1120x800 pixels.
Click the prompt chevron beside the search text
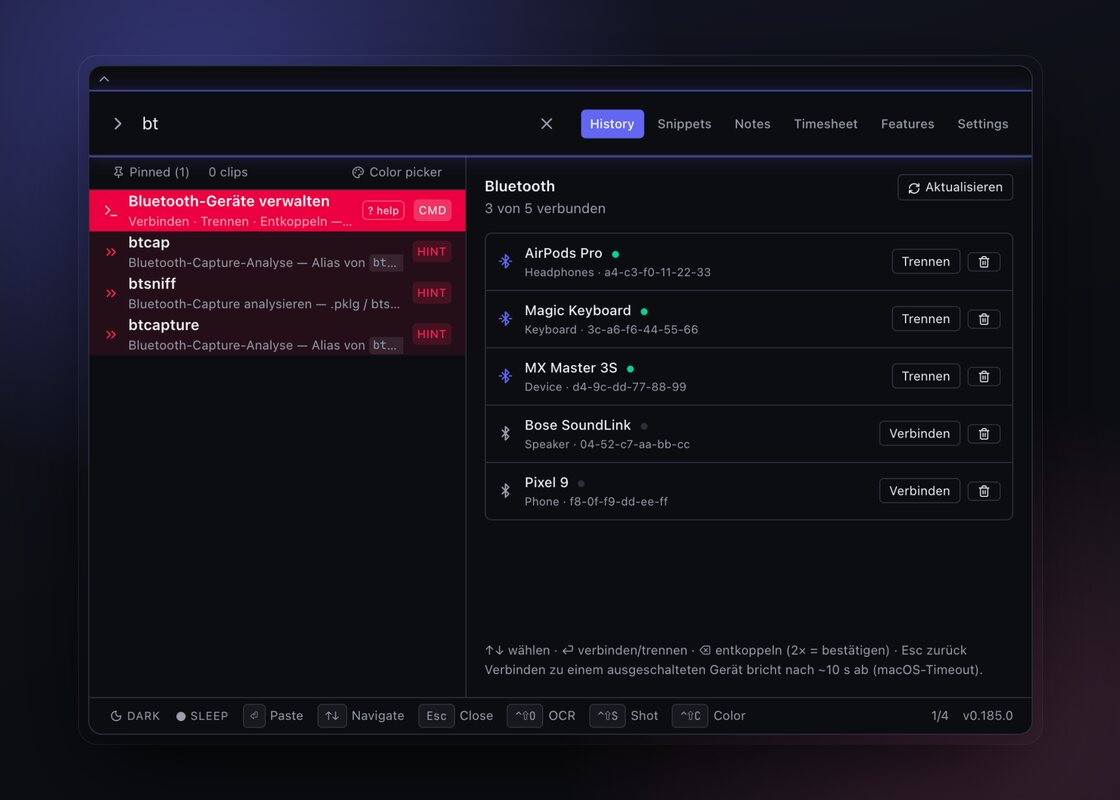[x=118, y=124]
